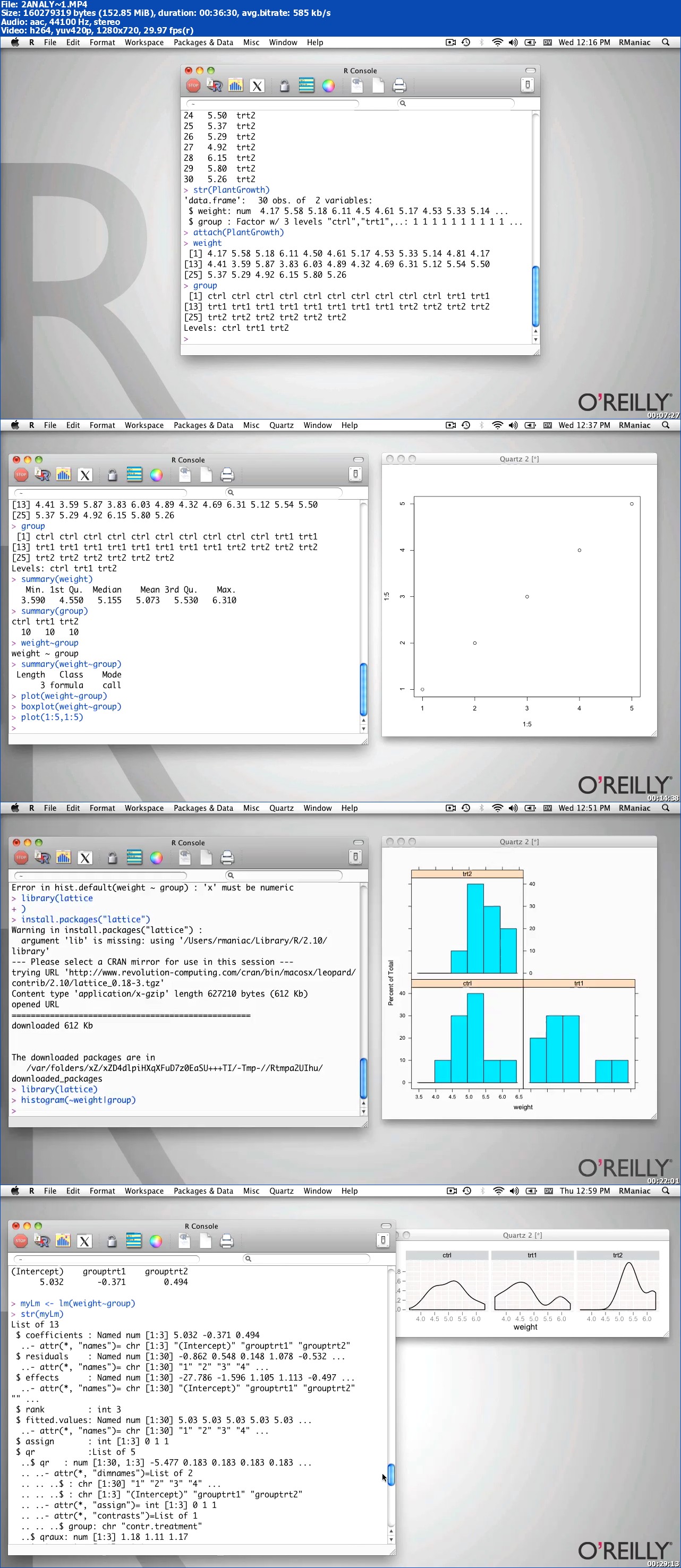Click working directory field in the 12:37 PM console
The height and width of the screenshot is (1568, 681).
(x=100, y=492)
